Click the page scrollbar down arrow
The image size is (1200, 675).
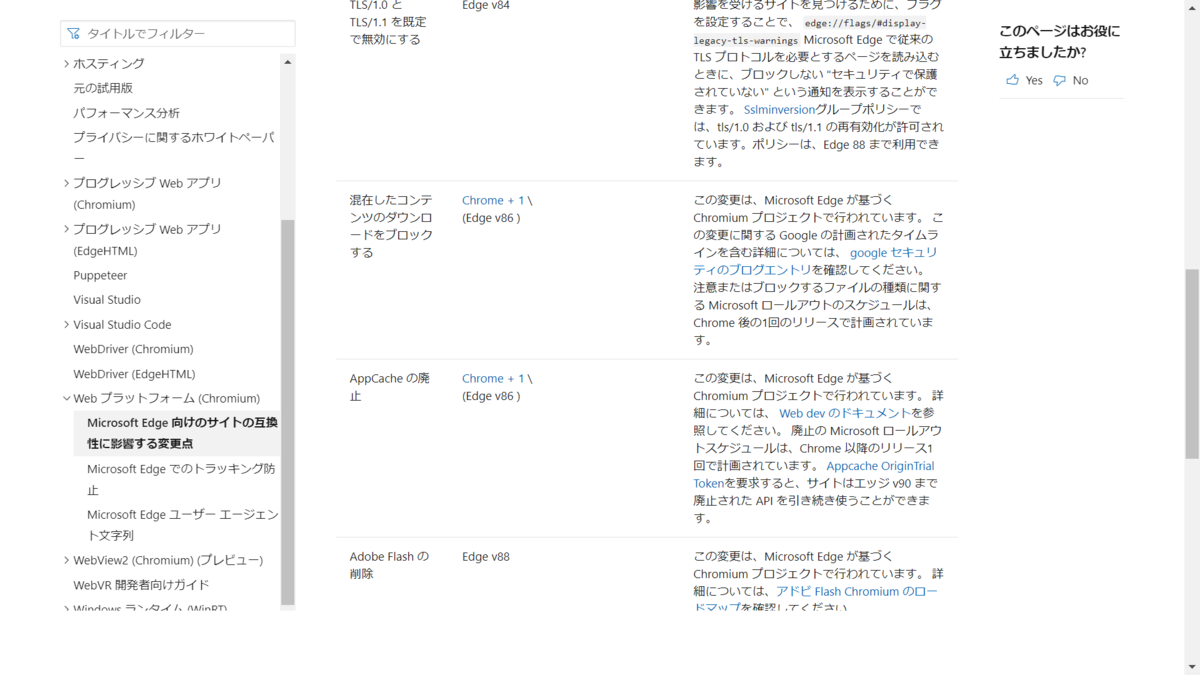[x=1192, y=668]
